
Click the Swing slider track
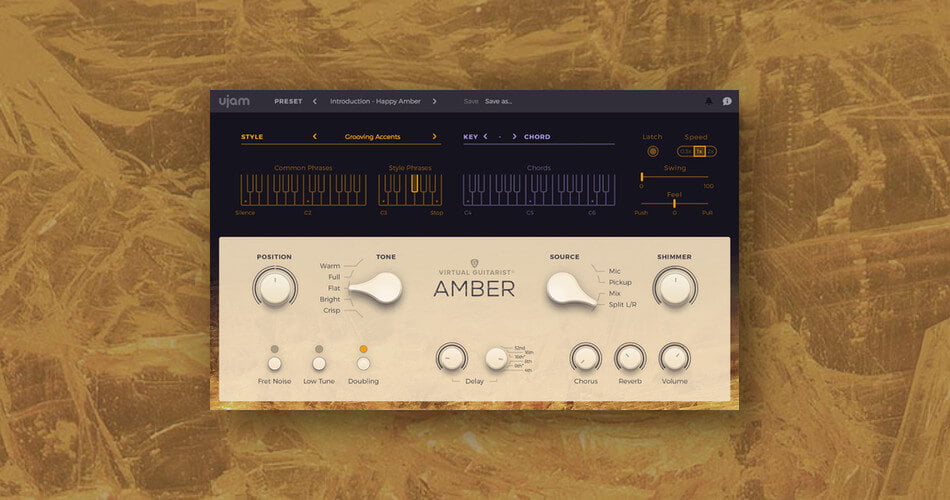tap(675, 177)
